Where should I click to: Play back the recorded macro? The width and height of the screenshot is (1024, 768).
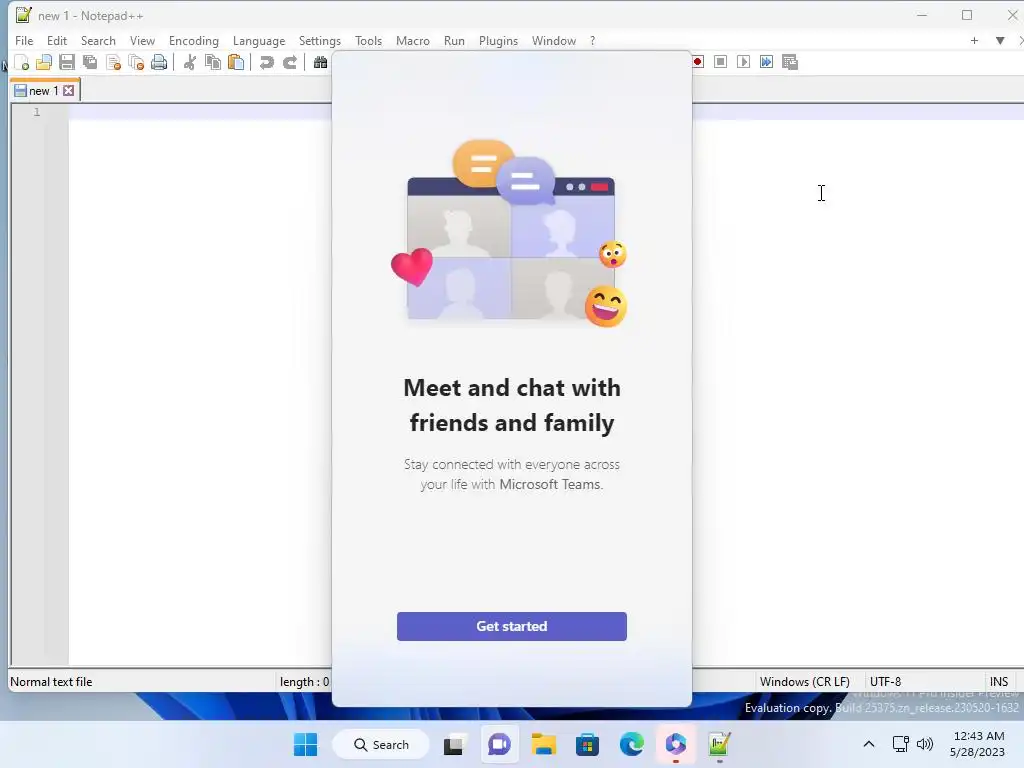743,62
